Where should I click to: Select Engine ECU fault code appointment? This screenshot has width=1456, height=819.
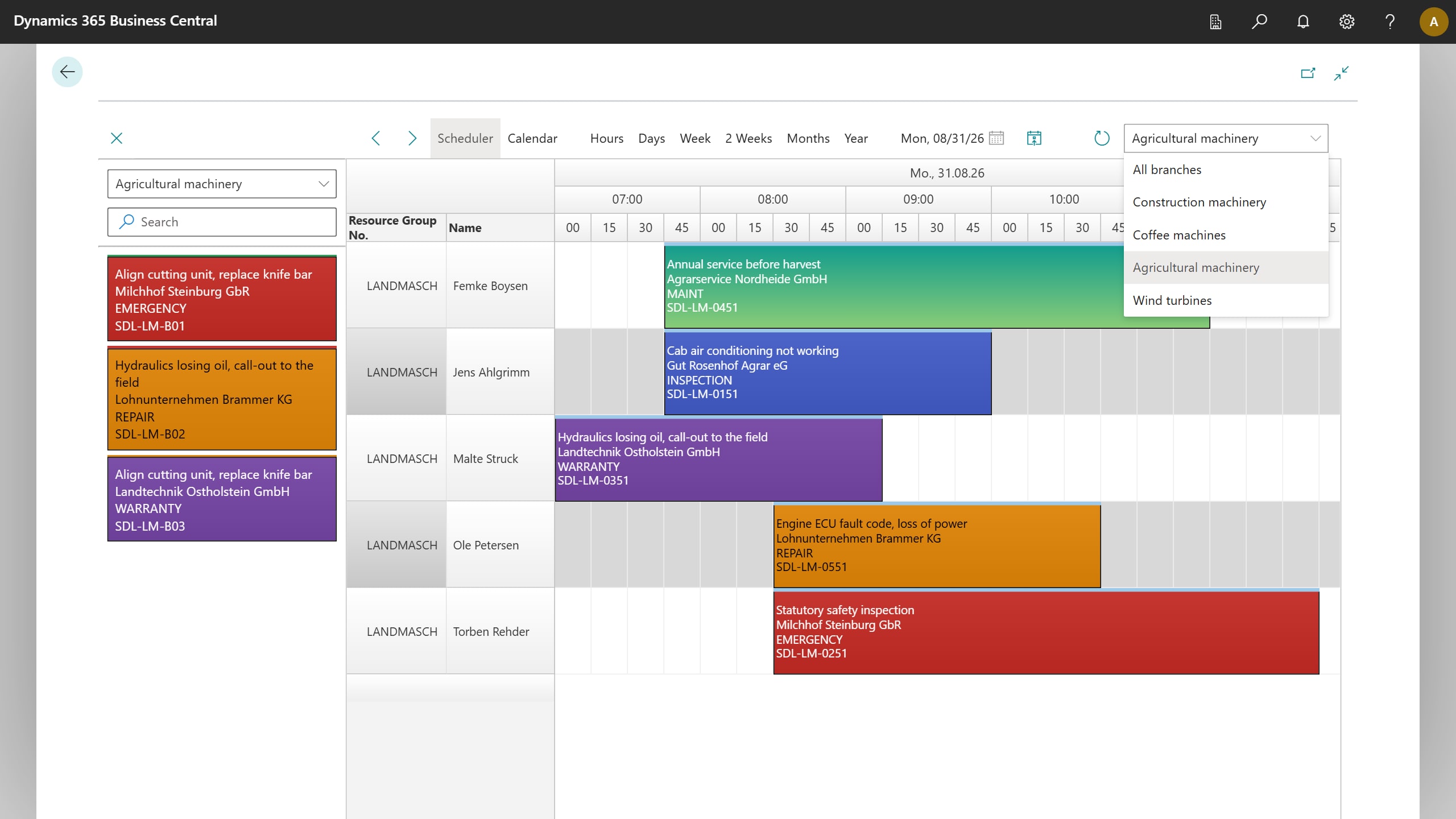coord(937,546)
